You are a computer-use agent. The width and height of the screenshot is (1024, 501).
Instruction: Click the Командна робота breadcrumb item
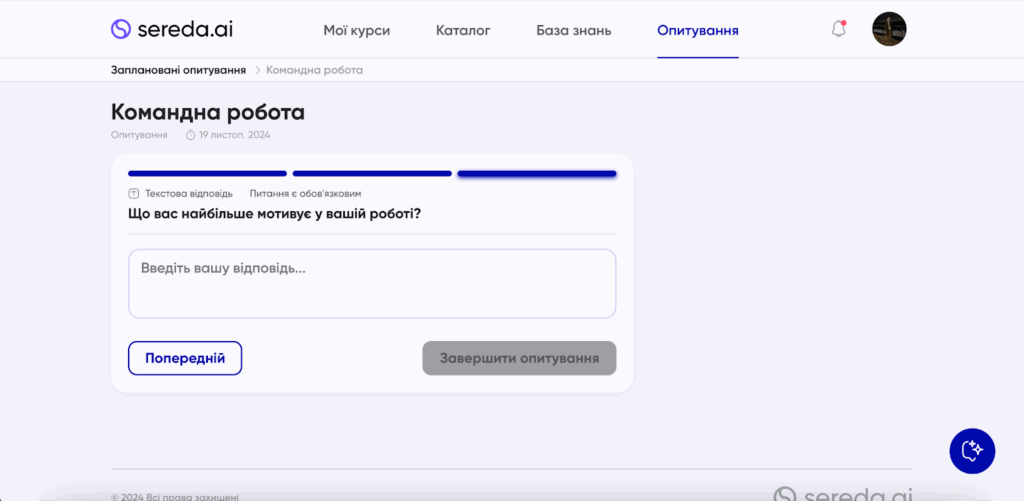(x=314, y=70)
